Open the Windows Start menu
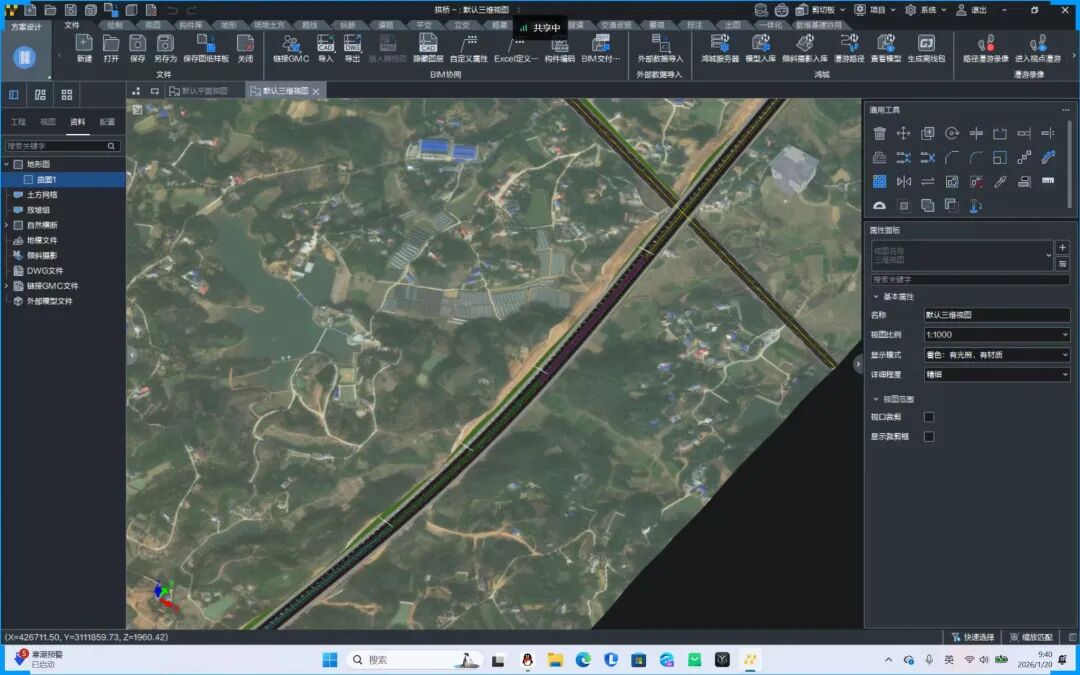Screen dimensions: 1080x675 coord(330,659)
